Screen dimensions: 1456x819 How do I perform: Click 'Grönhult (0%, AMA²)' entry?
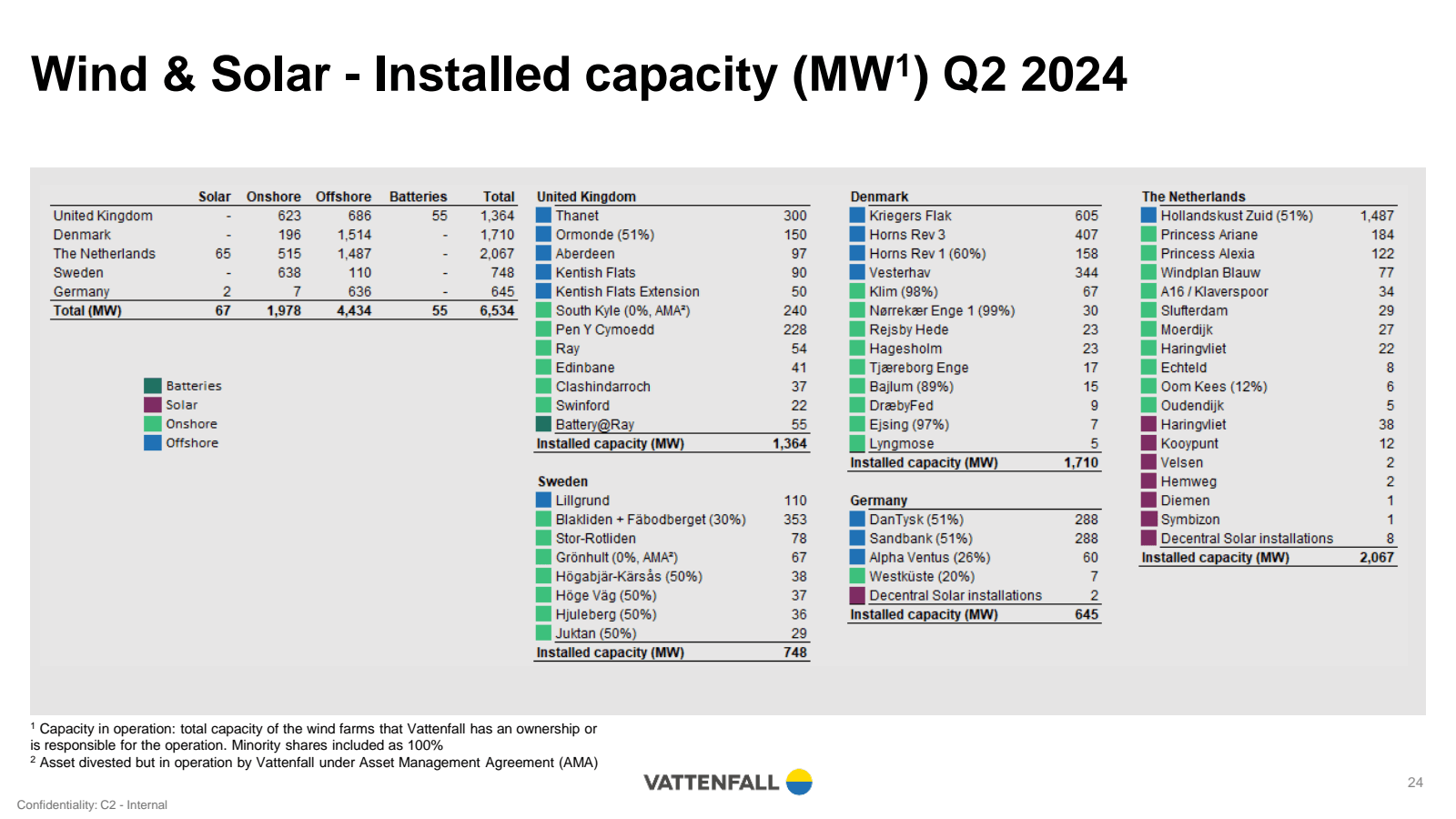[617, 558]
